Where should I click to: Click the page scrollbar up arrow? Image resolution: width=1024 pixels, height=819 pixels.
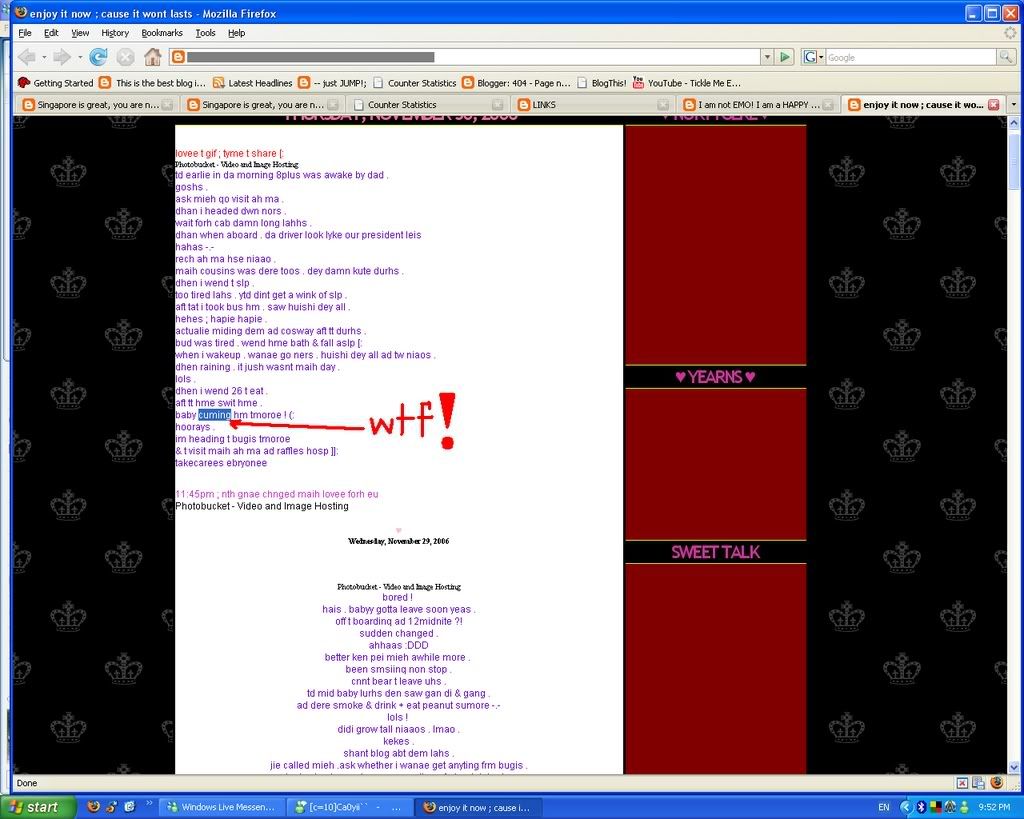tap(1014, 122)
